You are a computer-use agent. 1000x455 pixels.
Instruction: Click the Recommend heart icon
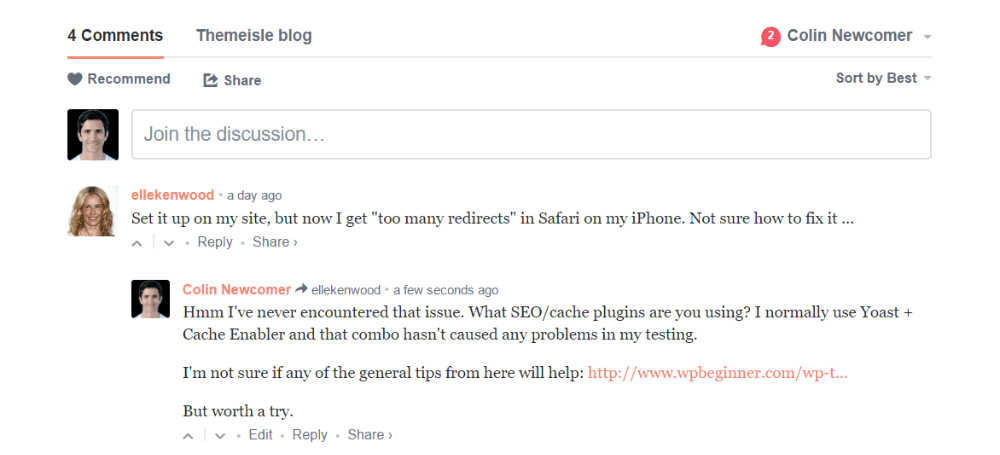point(75,79)
